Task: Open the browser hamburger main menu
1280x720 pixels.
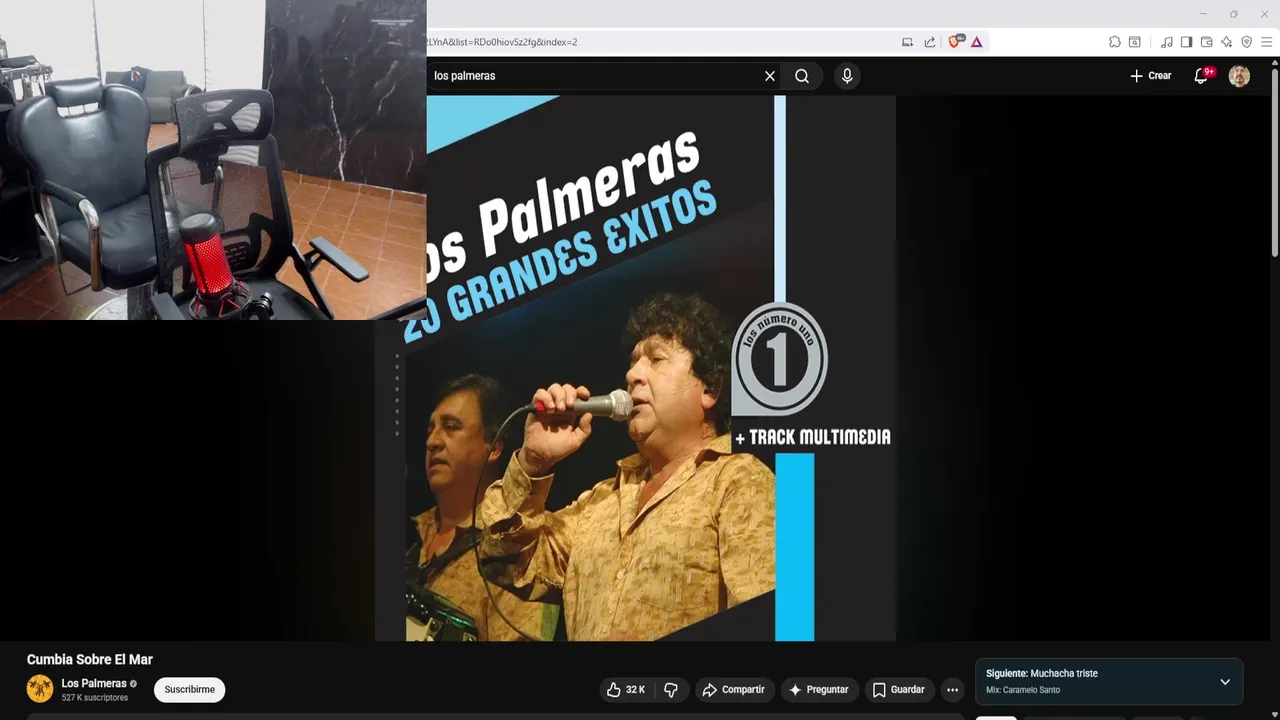Action: tap(1267, 42)
